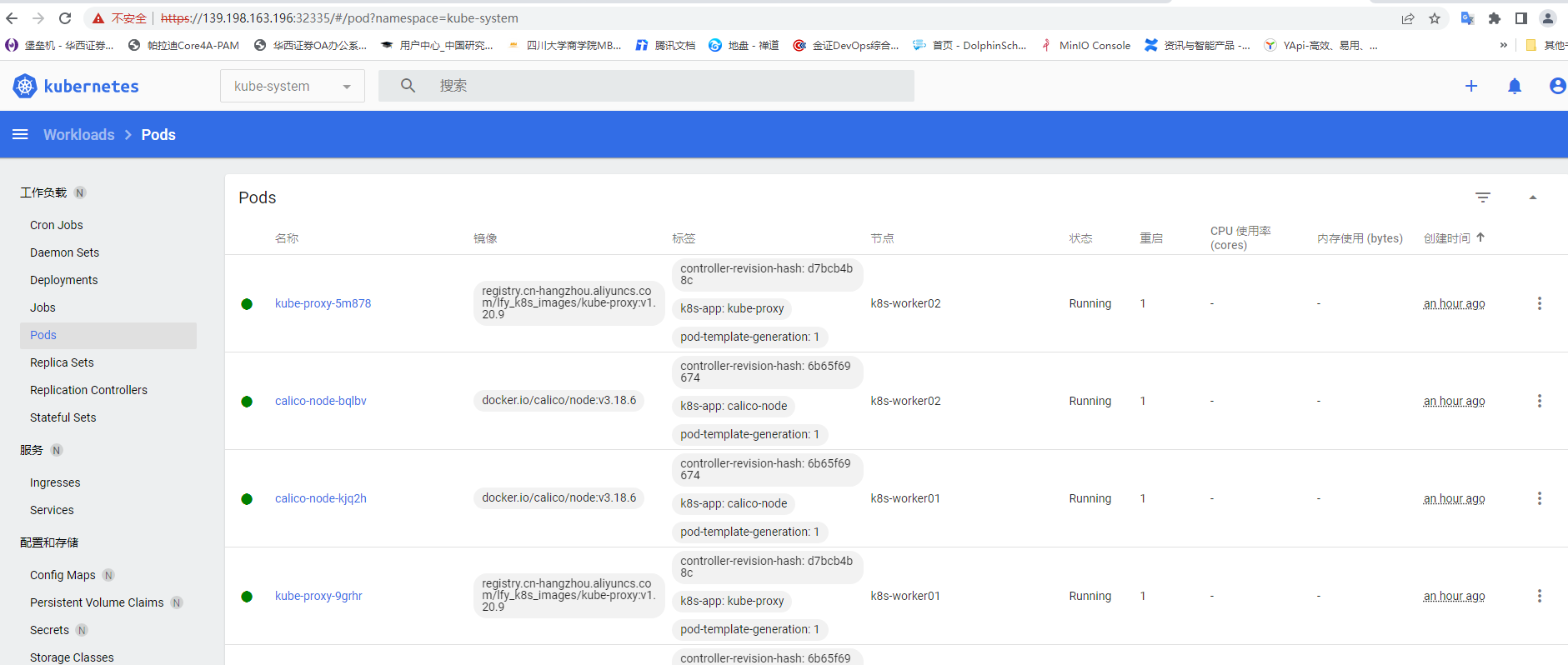Click green status dot of calico-node-bqlbv

(x=247, y=402)
